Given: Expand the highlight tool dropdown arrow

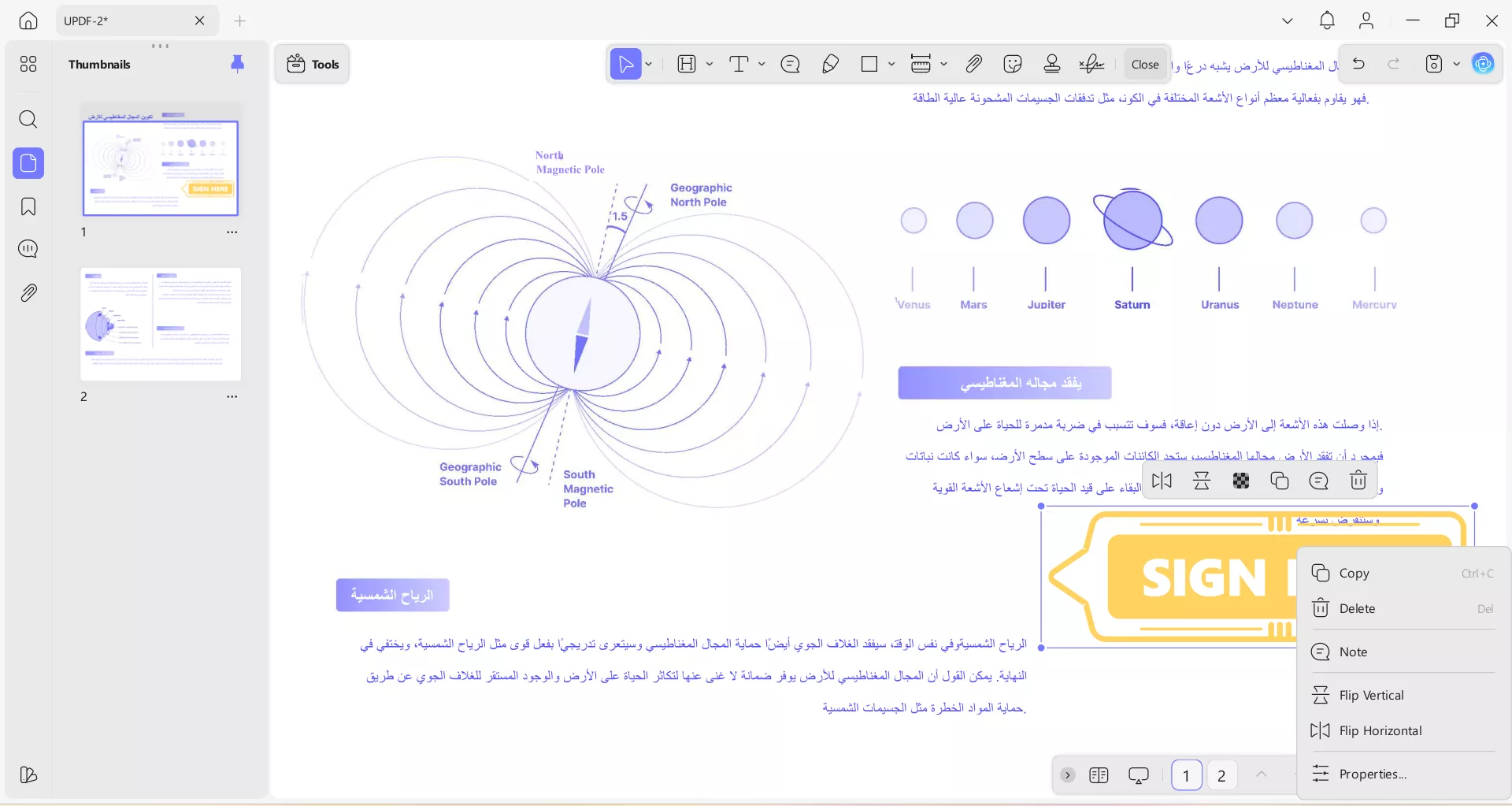Looking at the screenshot, I should 710,64.
